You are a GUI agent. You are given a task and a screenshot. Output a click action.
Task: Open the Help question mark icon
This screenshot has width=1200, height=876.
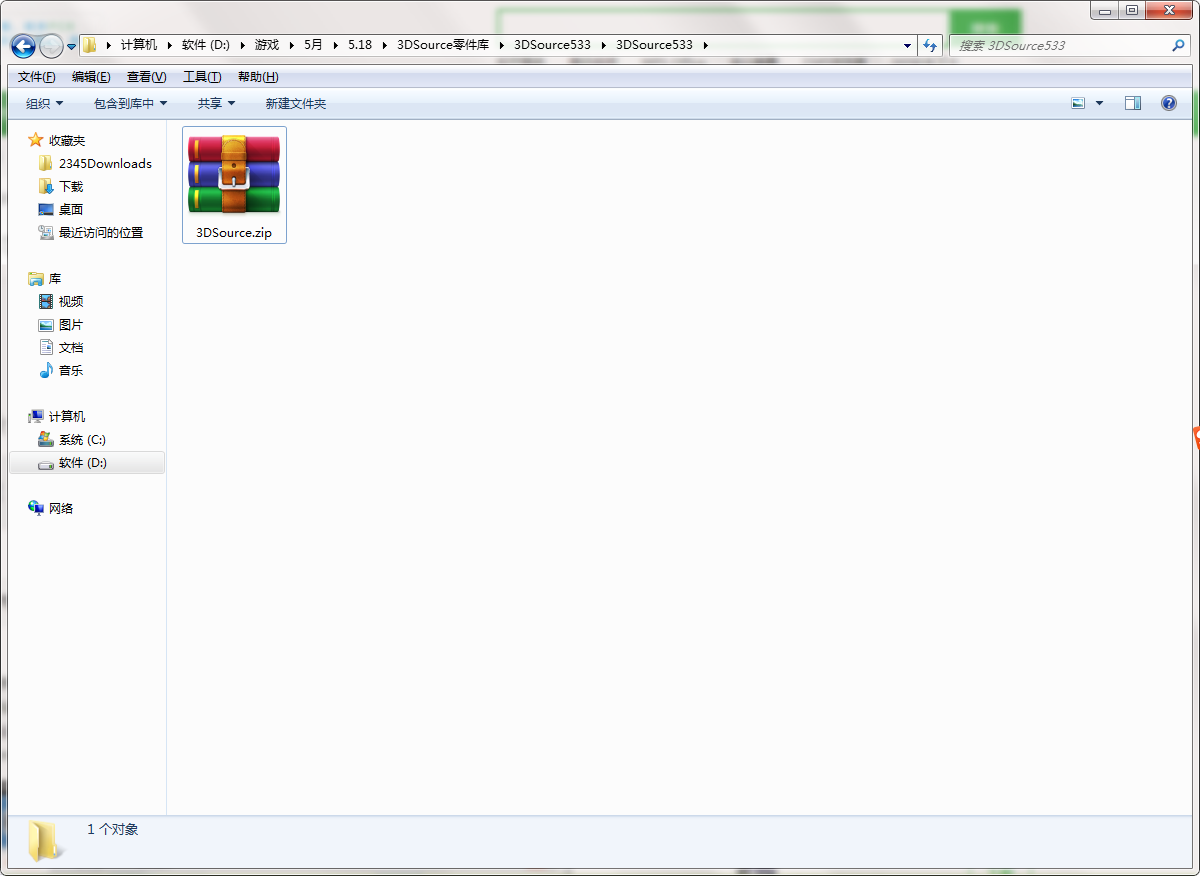pos(1168,103)
